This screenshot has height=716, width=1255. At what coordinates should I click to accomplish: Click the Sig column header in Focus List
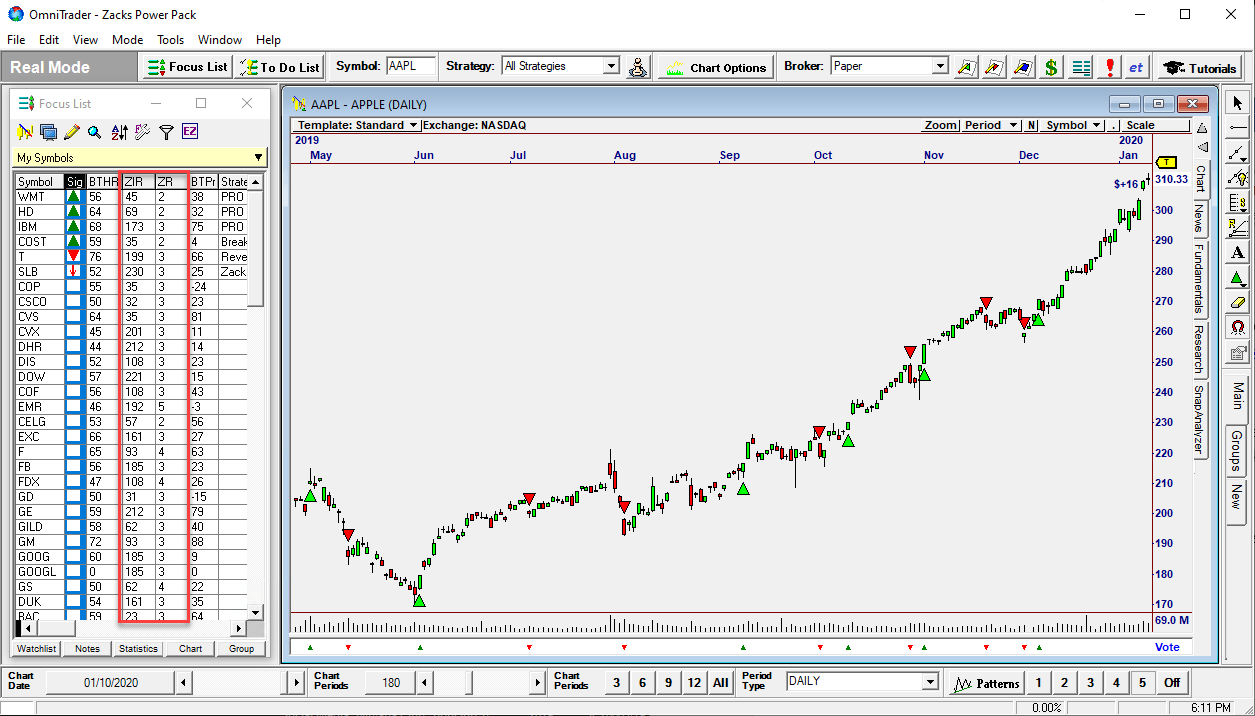74,182
